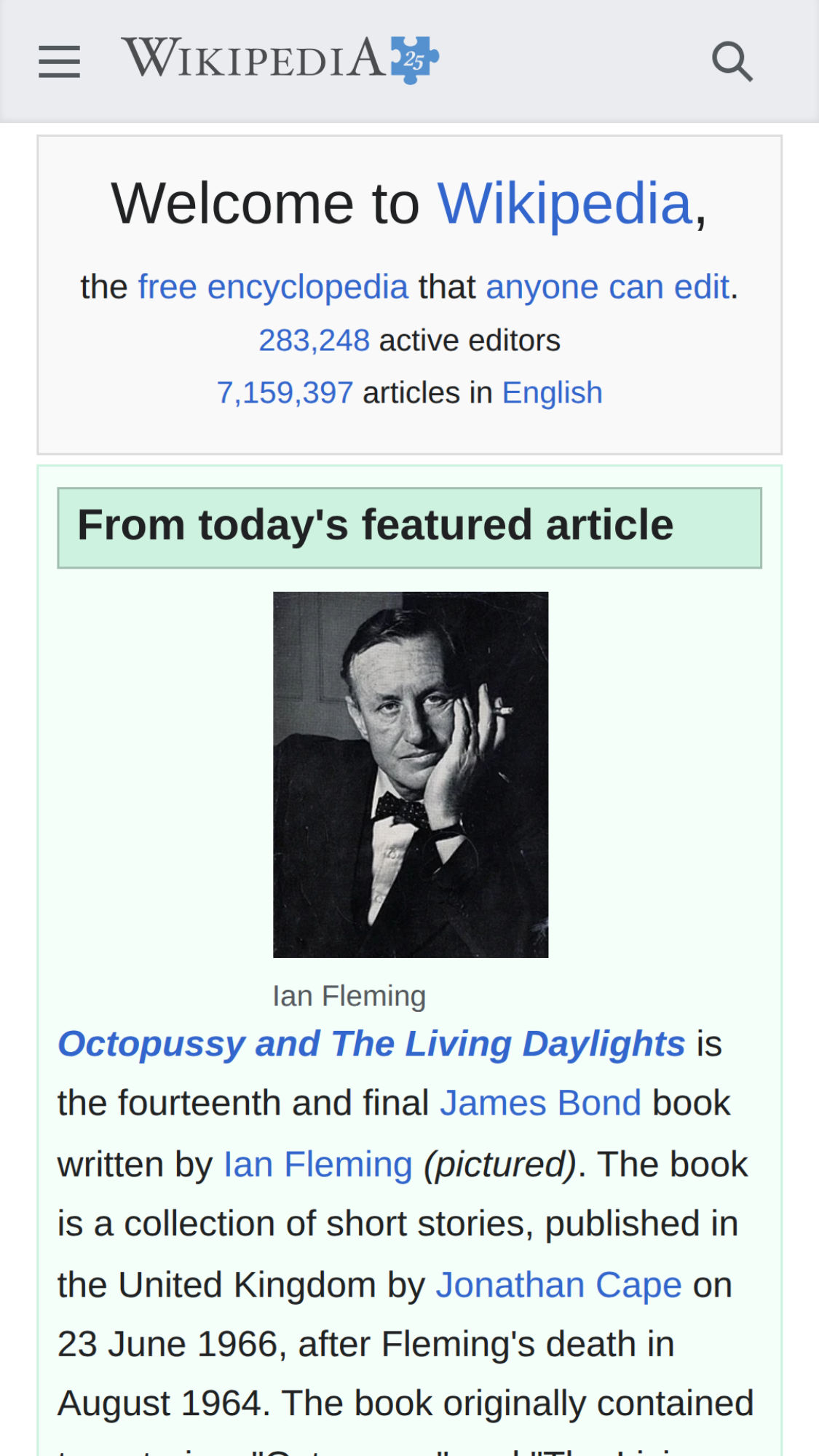Image resolution: width=819 pixels, height=1456 pixels.
Task: Select the From today's featured article heading
Action: click(376, 526)
